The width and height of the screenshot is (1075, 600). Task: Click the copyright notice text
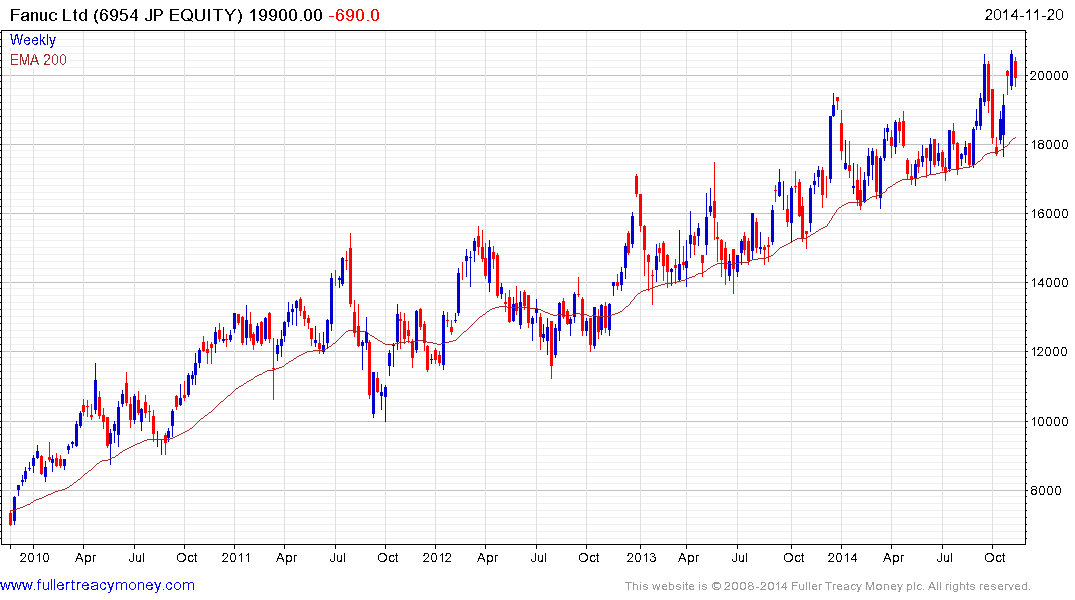point(828,586)
